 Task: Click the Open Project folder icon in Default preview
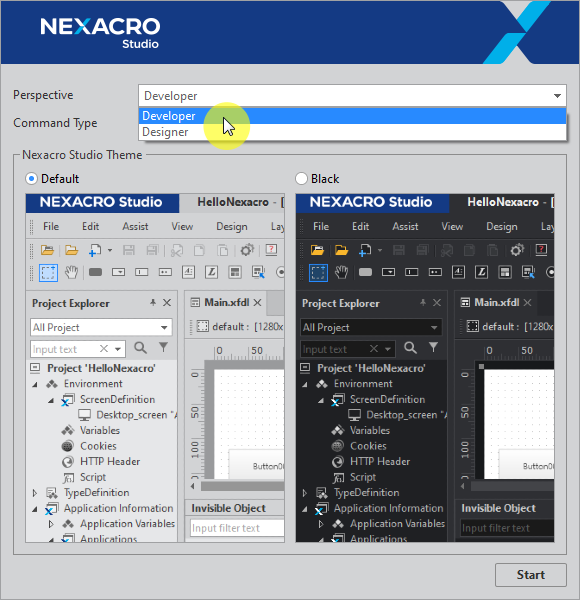tap(47, 251)
